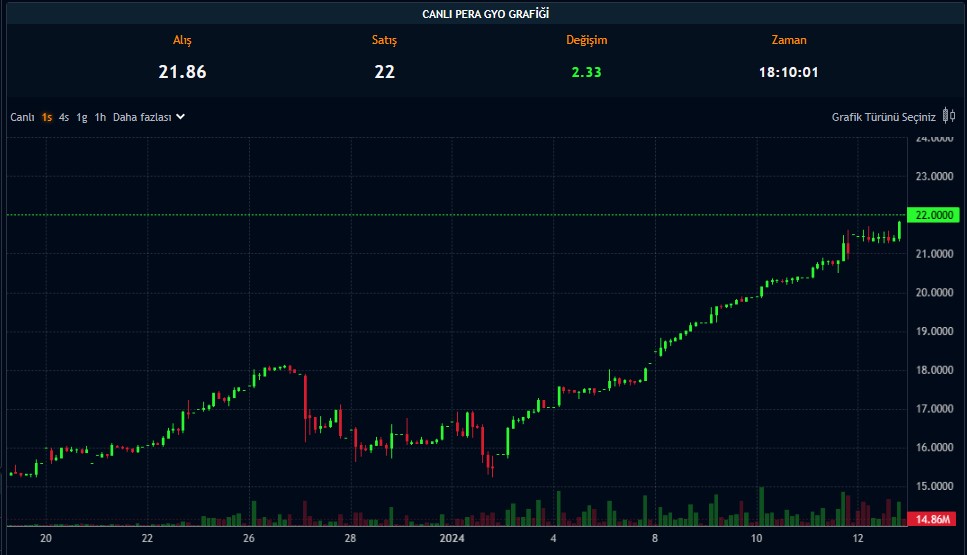Switch to the 1g timeframe
The height and width of the screenshot is (555, 967).
82,117
